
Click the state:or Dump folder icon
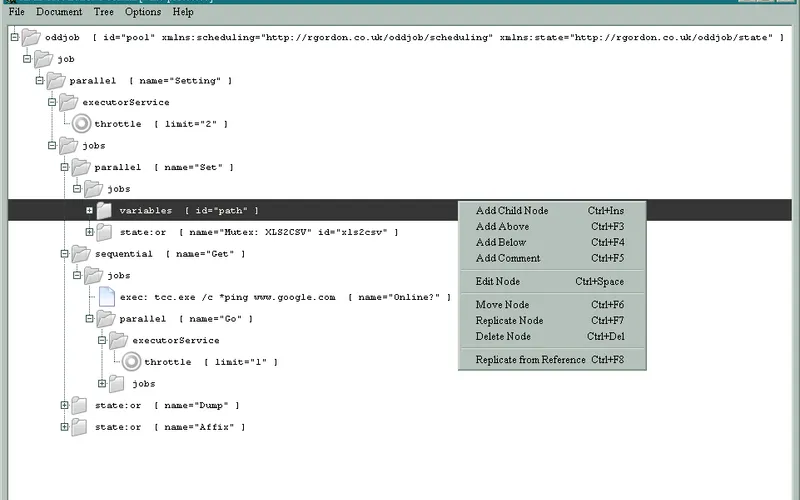click(79, 405)
